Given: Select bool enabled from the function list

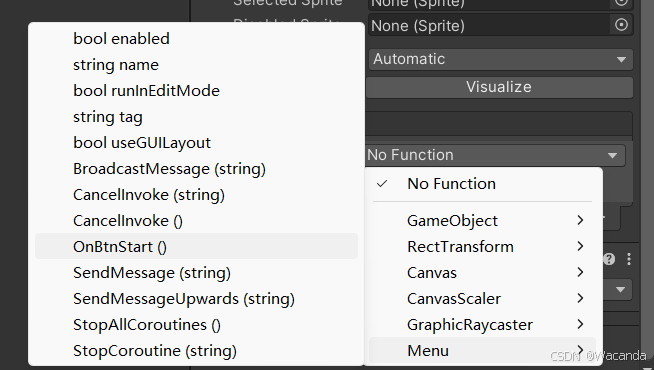Looking at the screenshot, I should pos(196,39).
